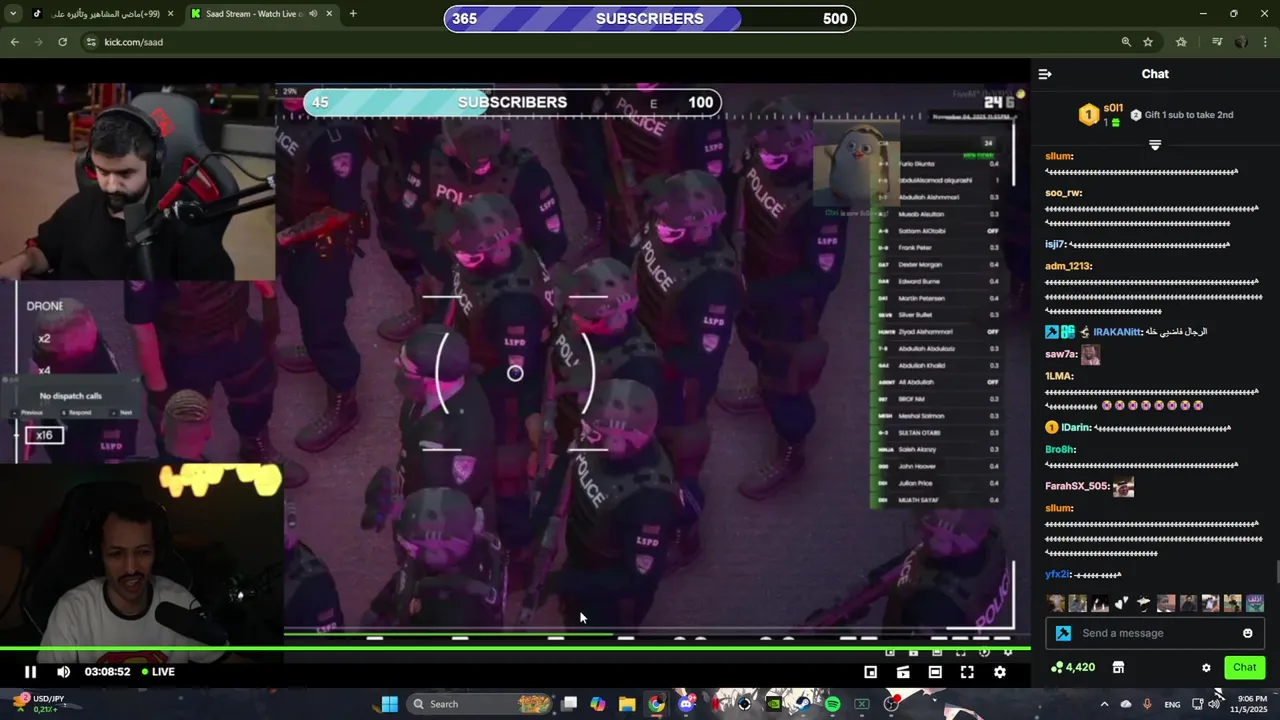Bookmark this page with star icon
Viewport: 1280px width, 720px height.
[1148, 42]
